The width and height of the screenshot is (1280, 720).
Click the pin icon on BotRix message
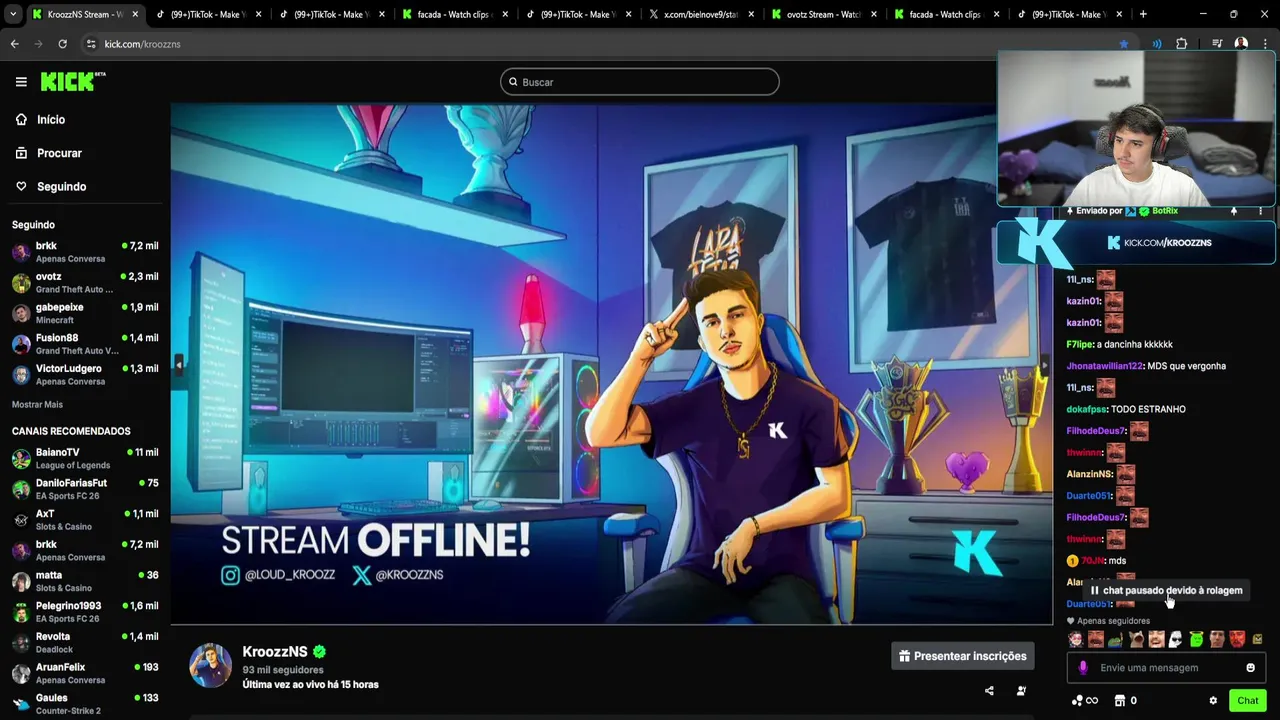click(1233, 211)
